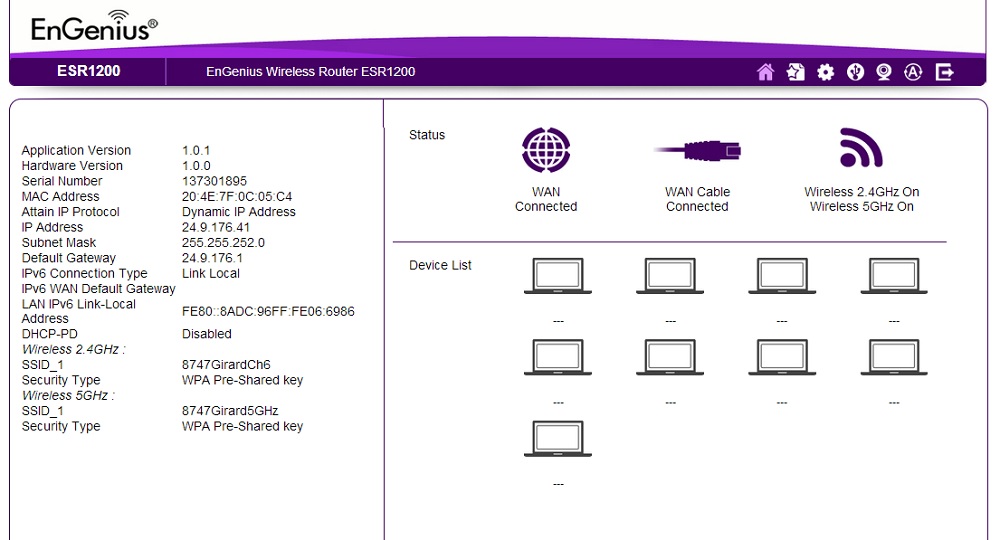The height and width of the screenshot is (540, 1000).
Task: Select the first laptop in Device List top row
Action: click(x=558, y=275)
